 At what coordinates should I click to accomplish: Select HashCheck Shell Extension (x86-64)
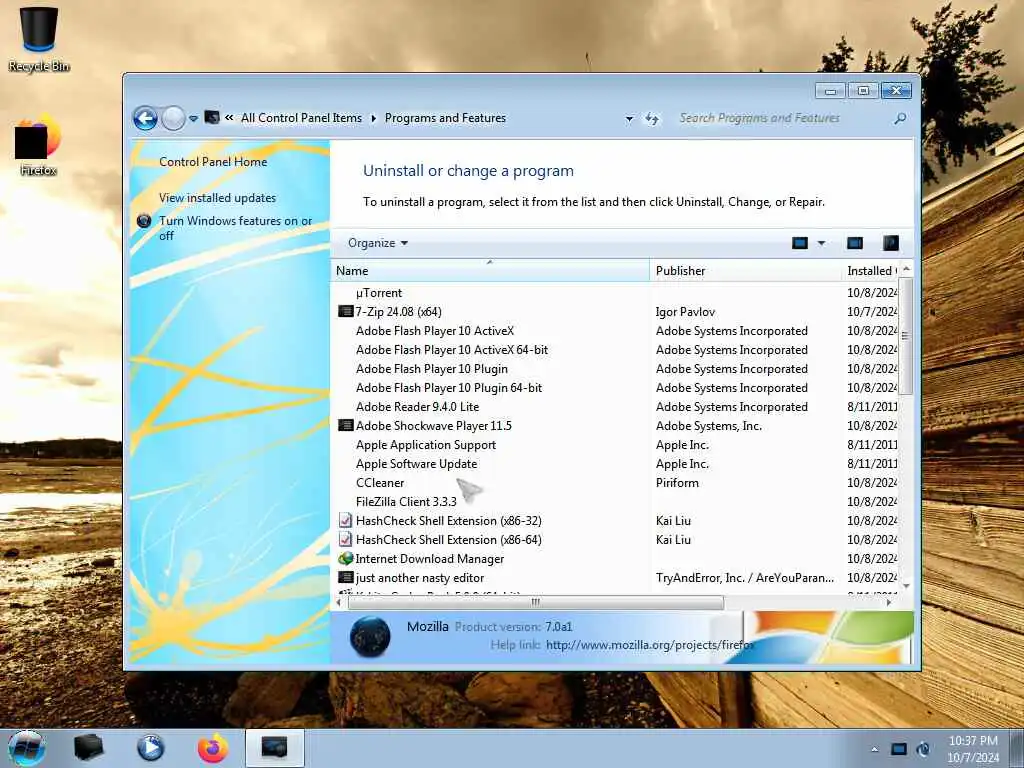click(448, 539)
